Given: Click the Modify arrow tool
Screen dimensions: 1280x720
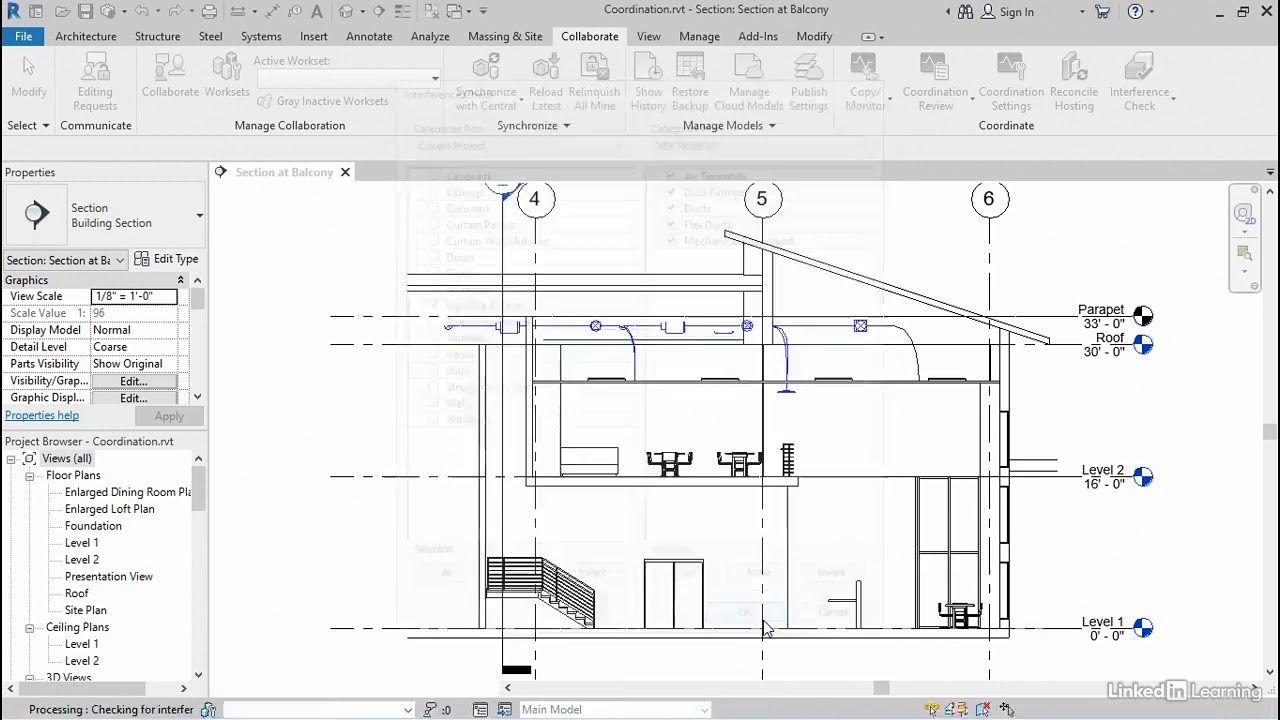Looking at the screenshot, I should 29,77.
